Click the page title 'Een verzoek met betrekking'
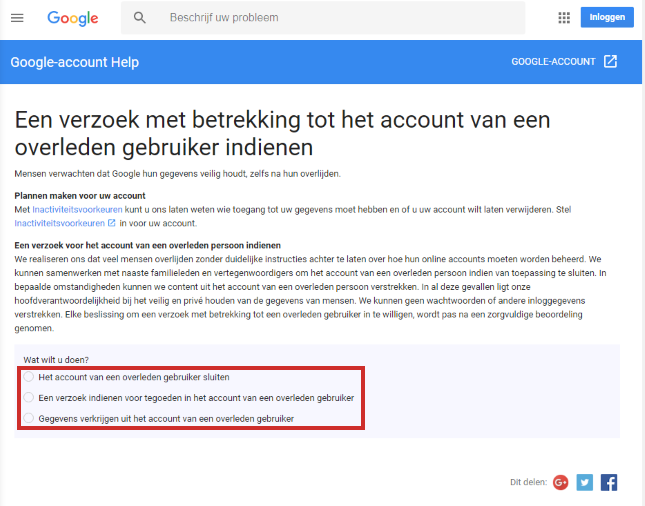645x506 pixels. click(x=282, y=133)
